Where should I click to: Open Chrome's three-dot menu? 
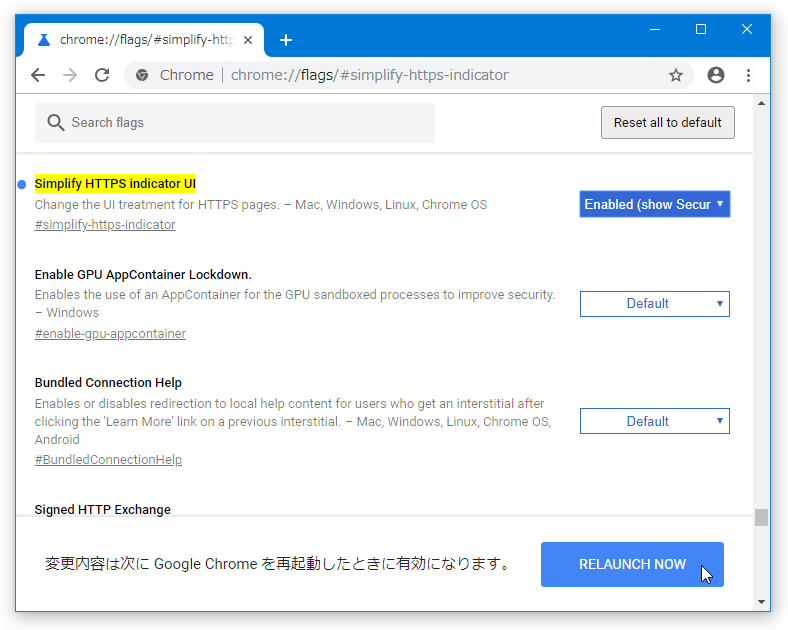tap(748, 75)
